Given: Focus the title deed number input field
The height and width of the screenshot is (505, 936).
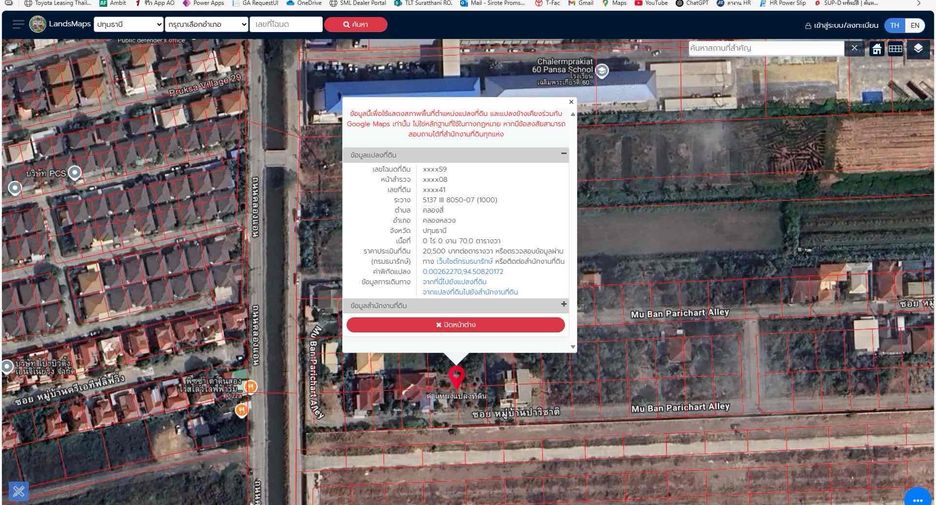Looking at the screenshot, I should point(286,24).
